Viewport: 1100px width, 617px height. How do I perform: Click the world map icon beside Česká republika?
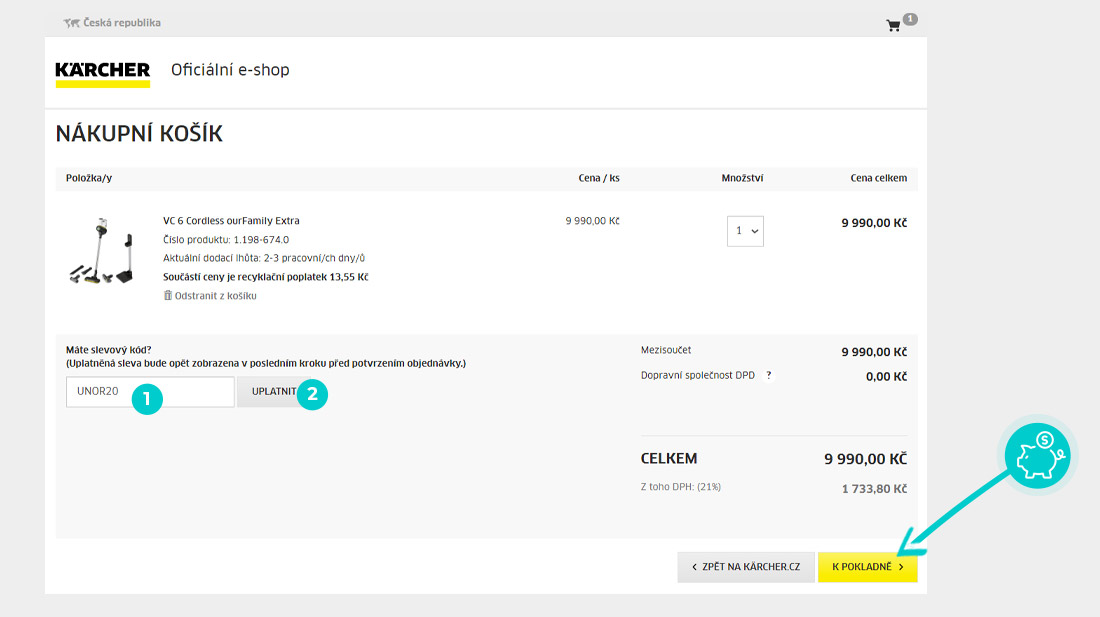pyautogui.click(x=71, y=23)
